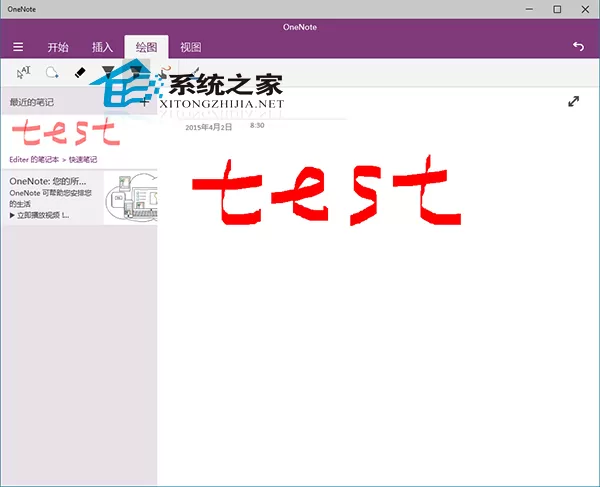Image resolution: width=600 pixels, height=487 pixels.
Task: Switch to the 视图 tab
Action: [191, 47]
